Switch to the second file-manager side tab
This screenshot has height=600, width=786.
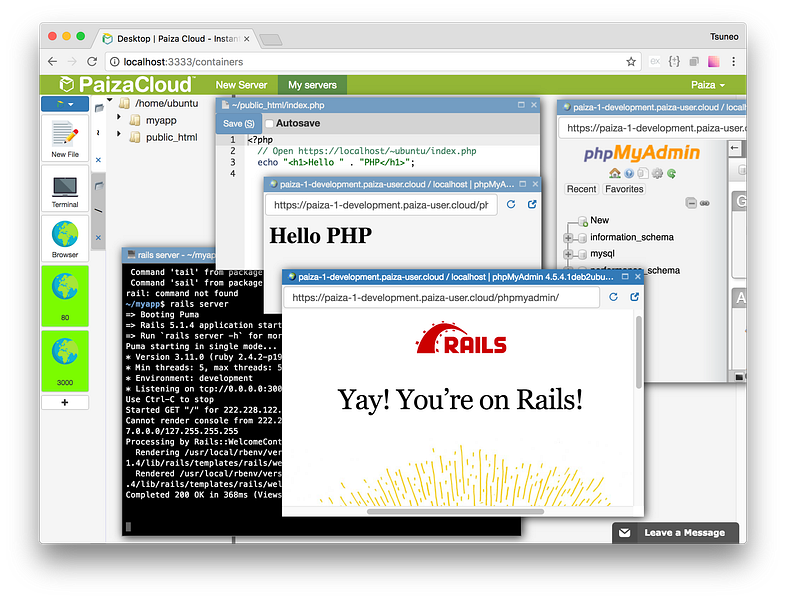tap(99, 186)
